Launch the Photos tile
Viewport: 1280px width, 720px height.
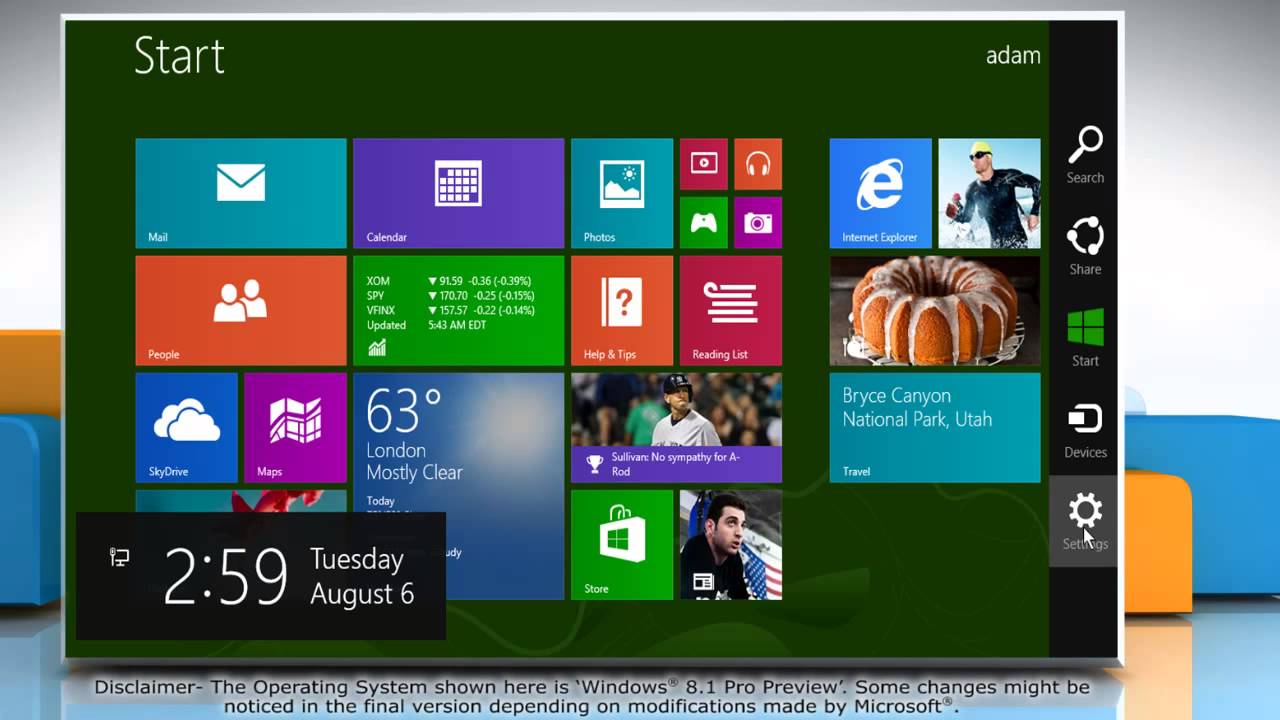pos(622,193)
